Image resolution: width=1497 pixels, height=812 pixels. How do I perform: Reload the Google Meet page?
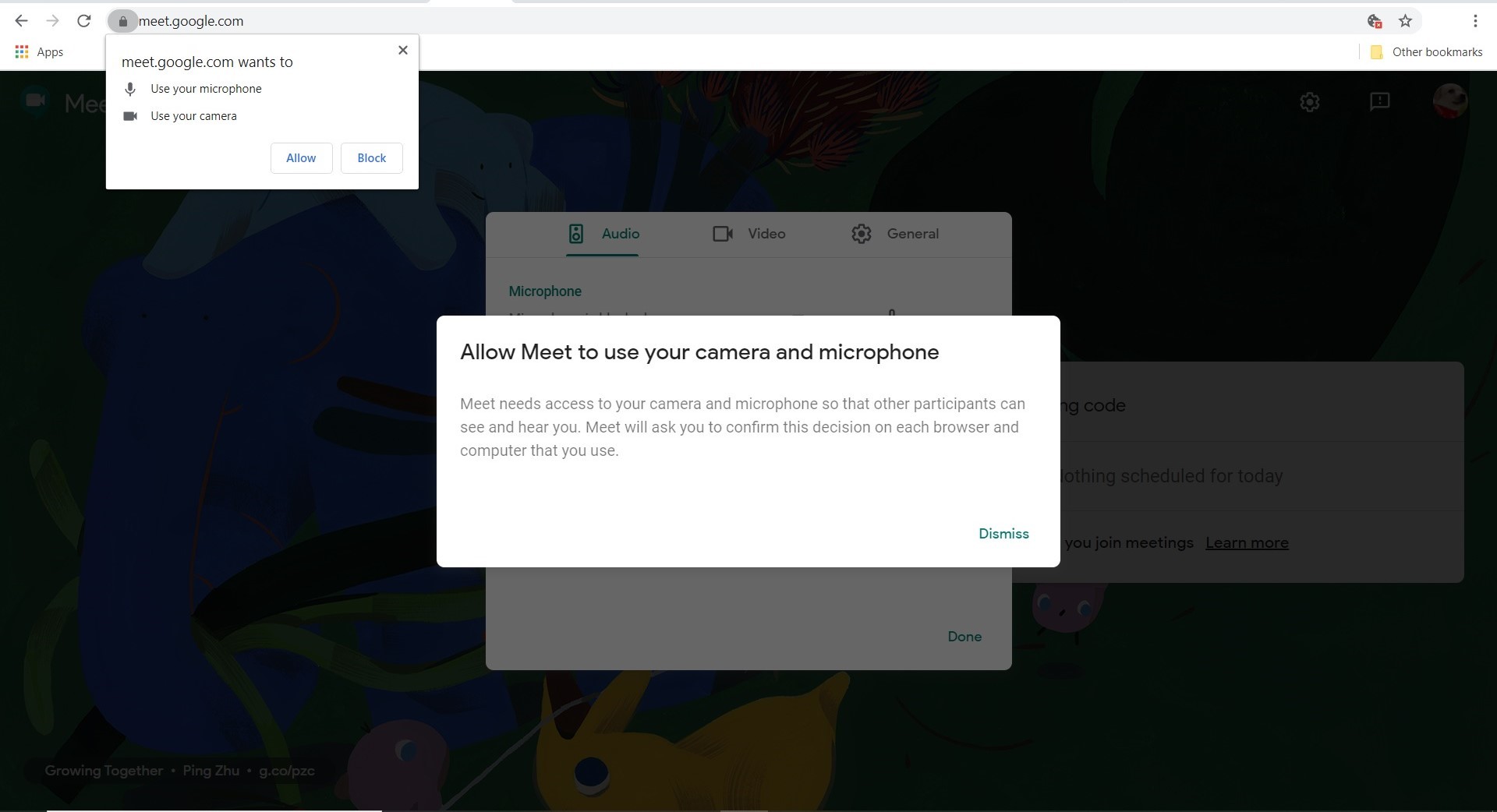click(84, 21)
